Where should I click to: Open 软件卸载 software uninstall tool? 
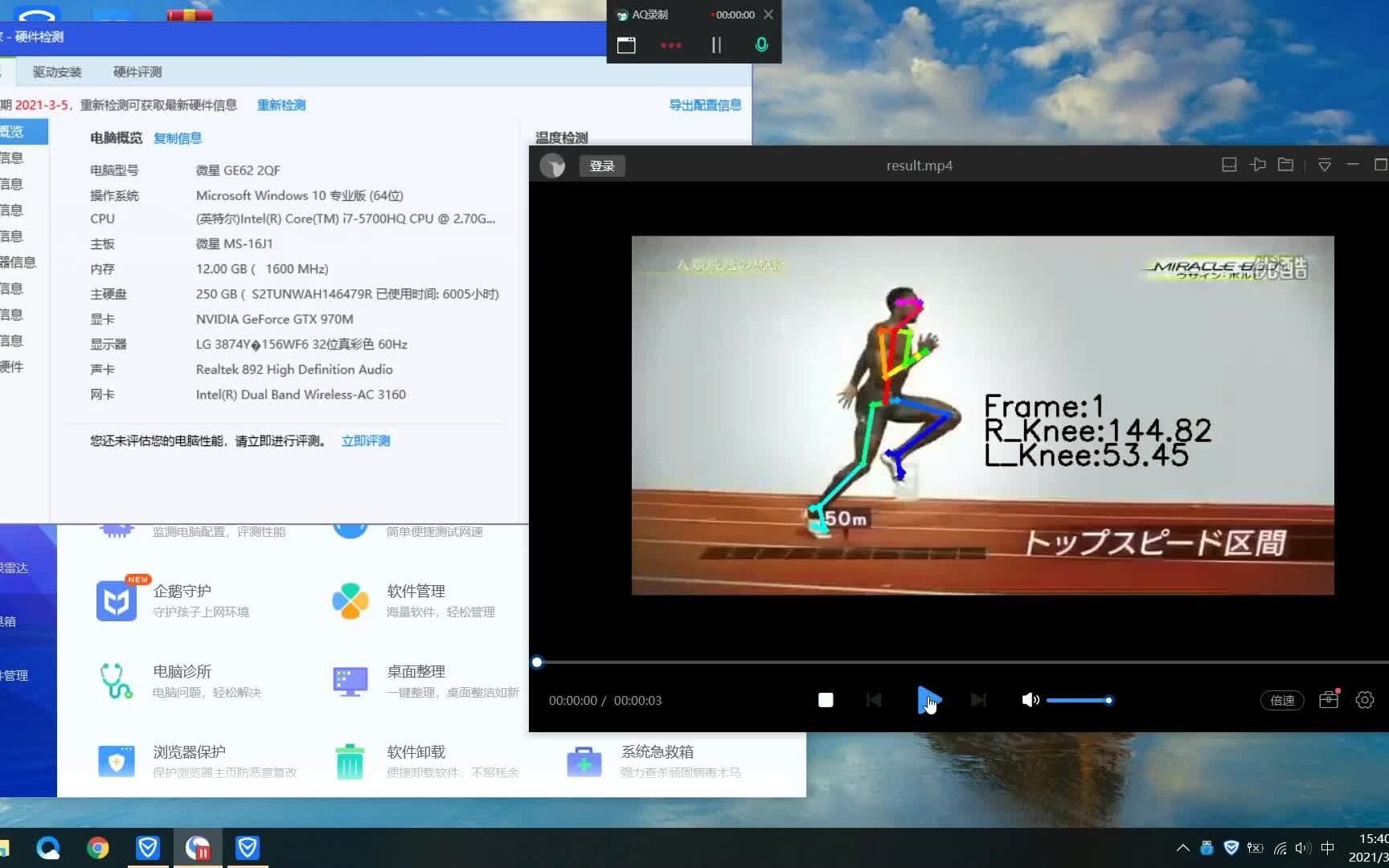click(425, 761)
